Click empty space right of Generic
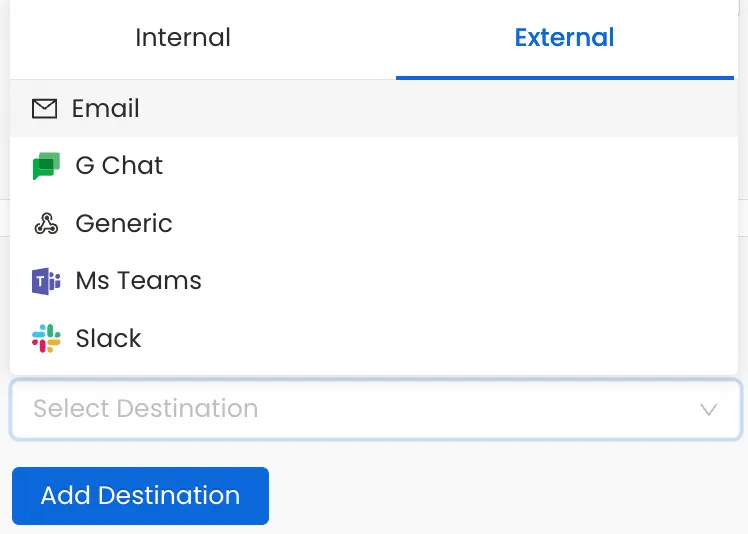 tap(450, 223)
